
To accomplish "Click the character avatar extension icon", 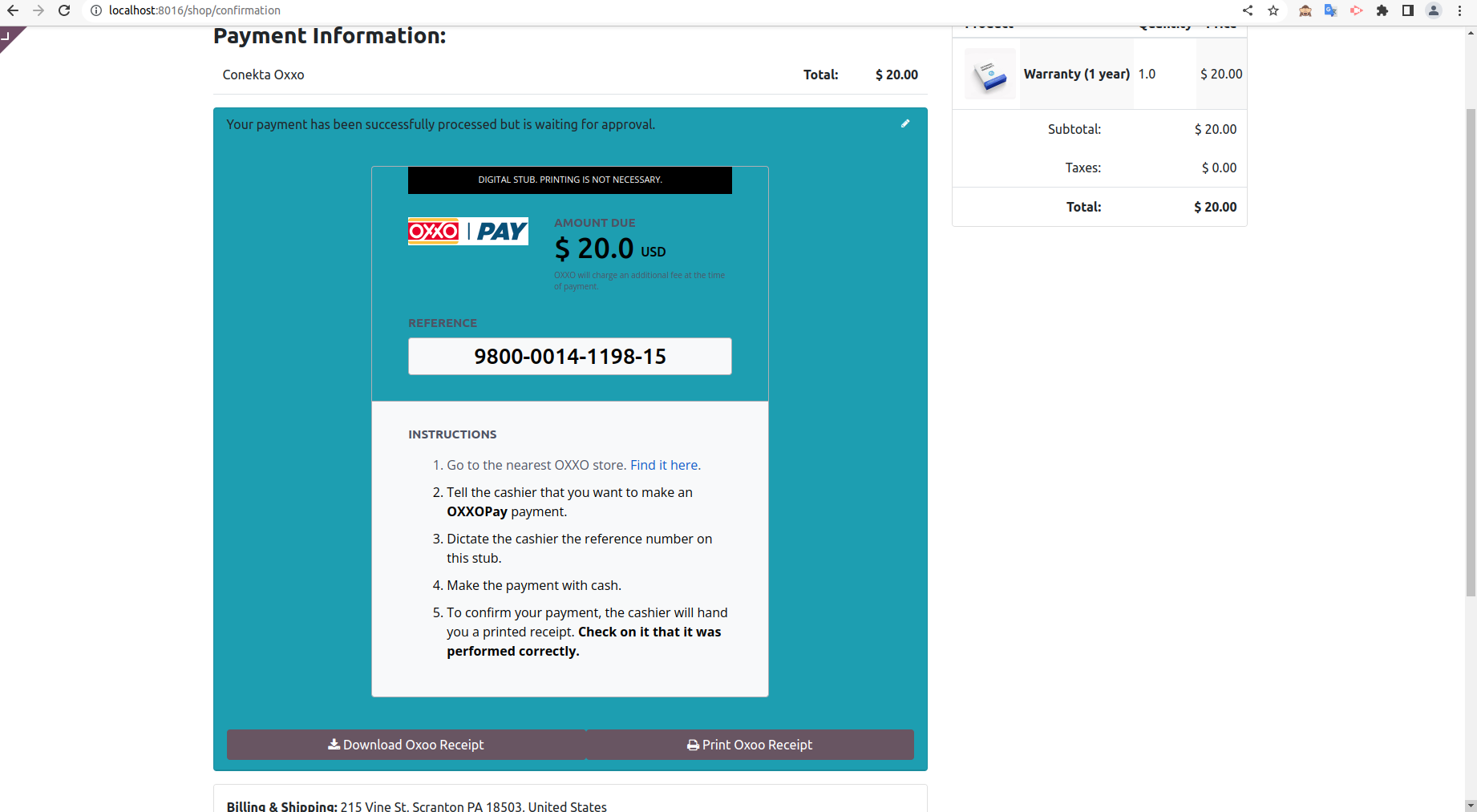I will (1305, 10).
